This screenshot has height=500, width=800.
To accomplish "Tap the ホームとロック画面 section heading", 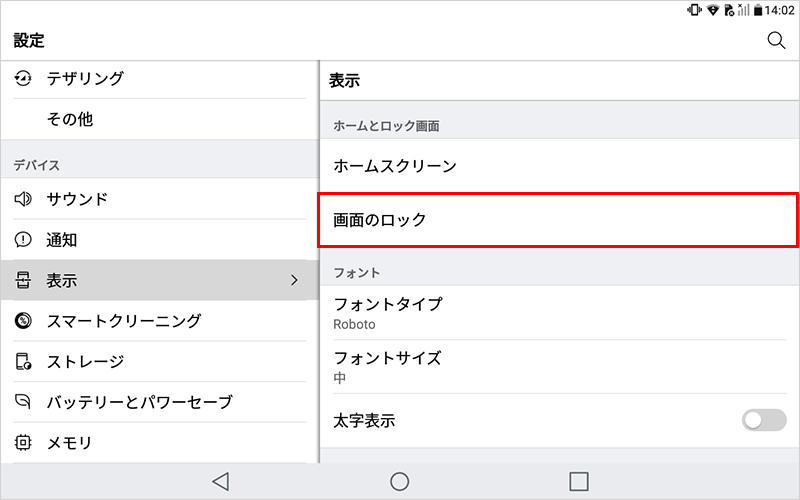I will [386, 126].
